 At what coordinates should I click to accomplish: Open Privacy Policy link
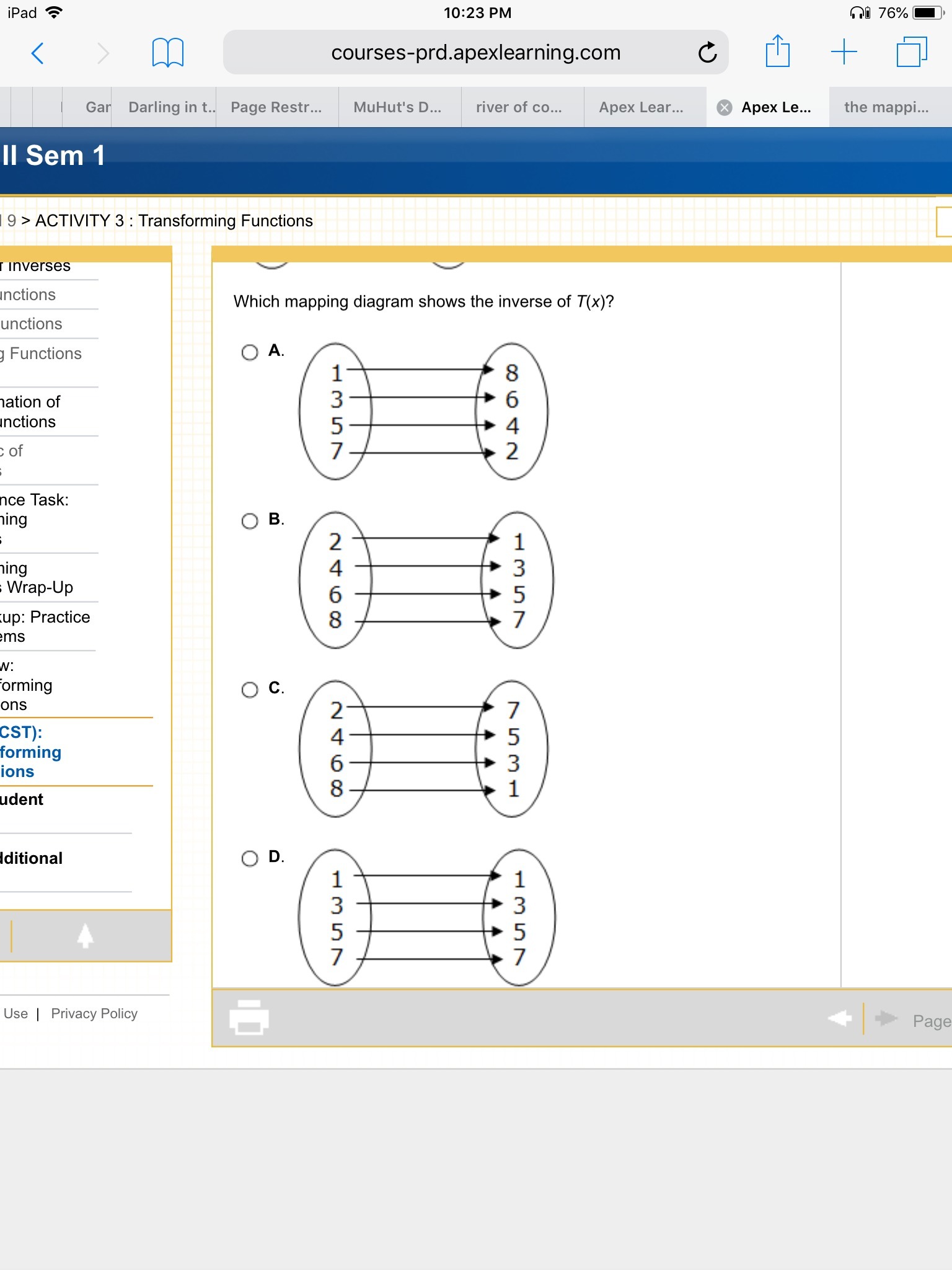[x=94, y=1013]
